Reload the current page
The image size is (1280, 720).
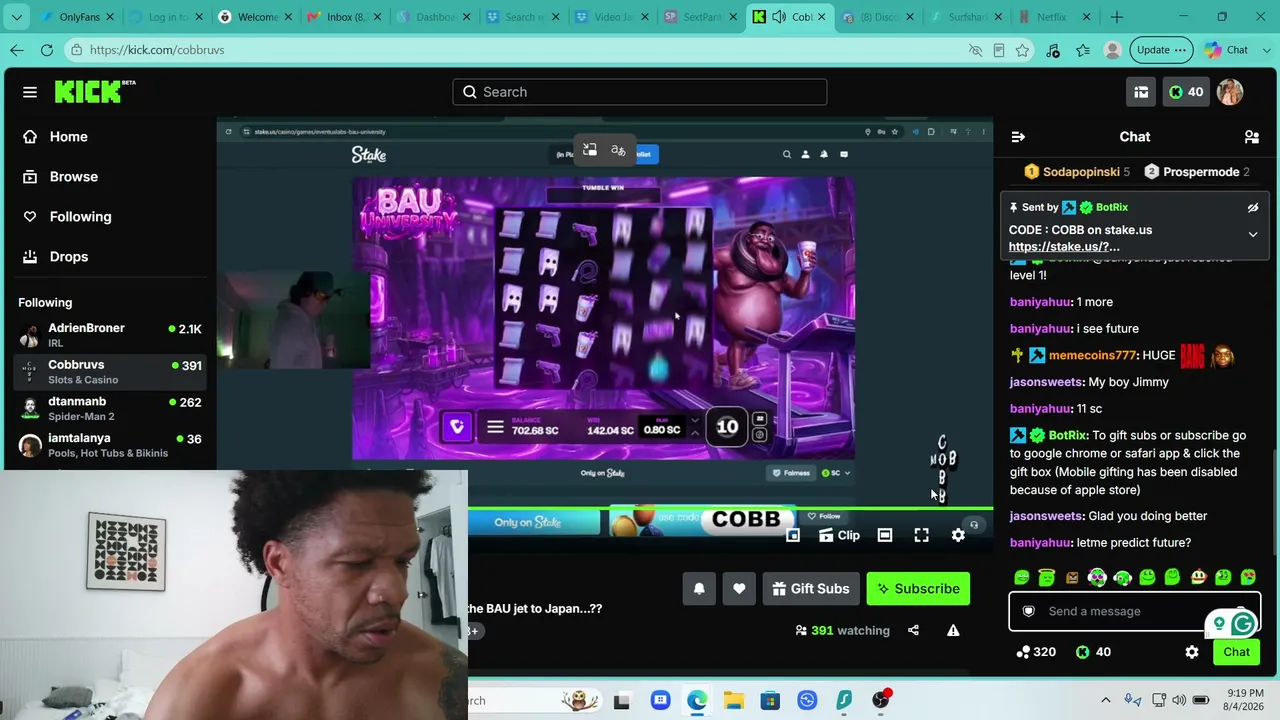(x=47, y=50)
